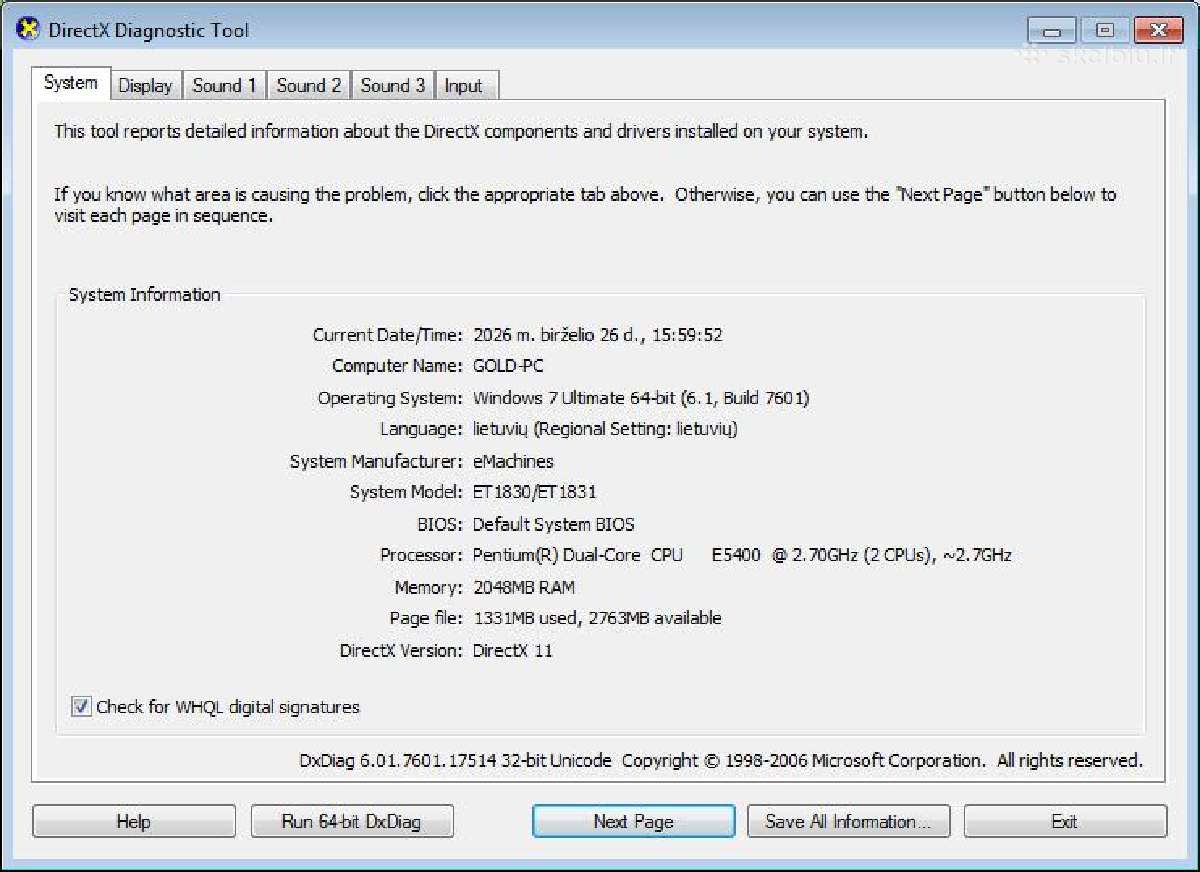Click the DirectX icon in title bar

[x=28, y=30]
